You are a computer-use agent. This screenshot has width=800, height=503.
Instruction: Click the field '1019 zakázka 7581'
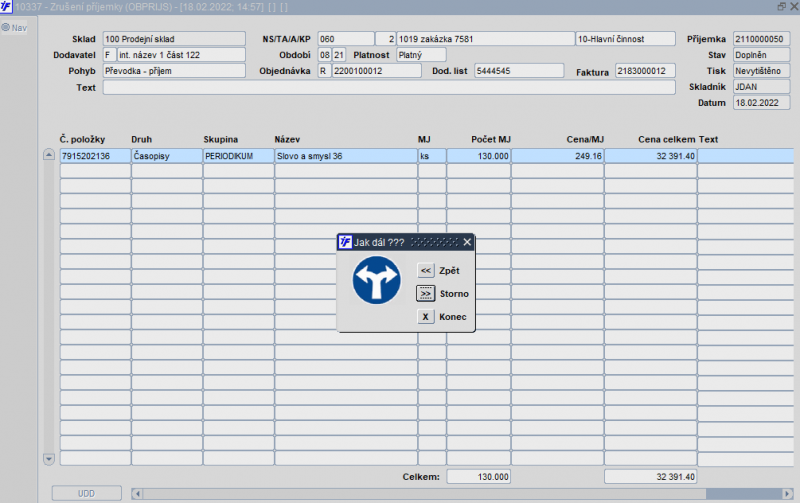(x=485, y=39)
